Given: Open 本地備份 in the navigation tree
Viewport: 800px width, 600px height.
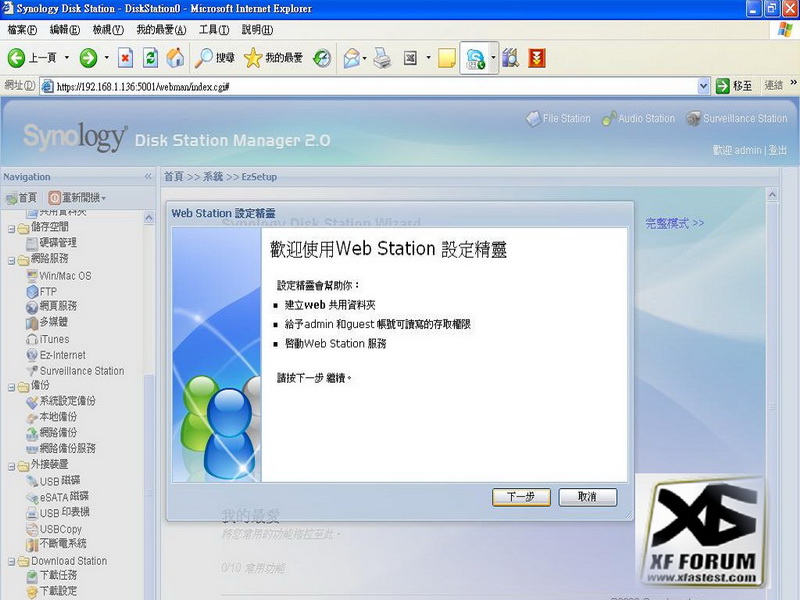Looking at the screenshot, I should pyautogui.click(x=52, y=417).
